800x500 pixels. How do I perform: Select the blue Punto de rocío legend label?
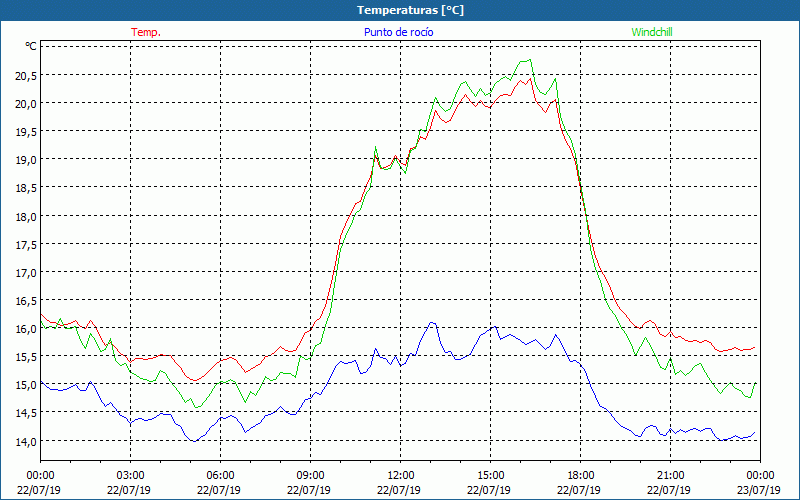click(x=398, y=32)
